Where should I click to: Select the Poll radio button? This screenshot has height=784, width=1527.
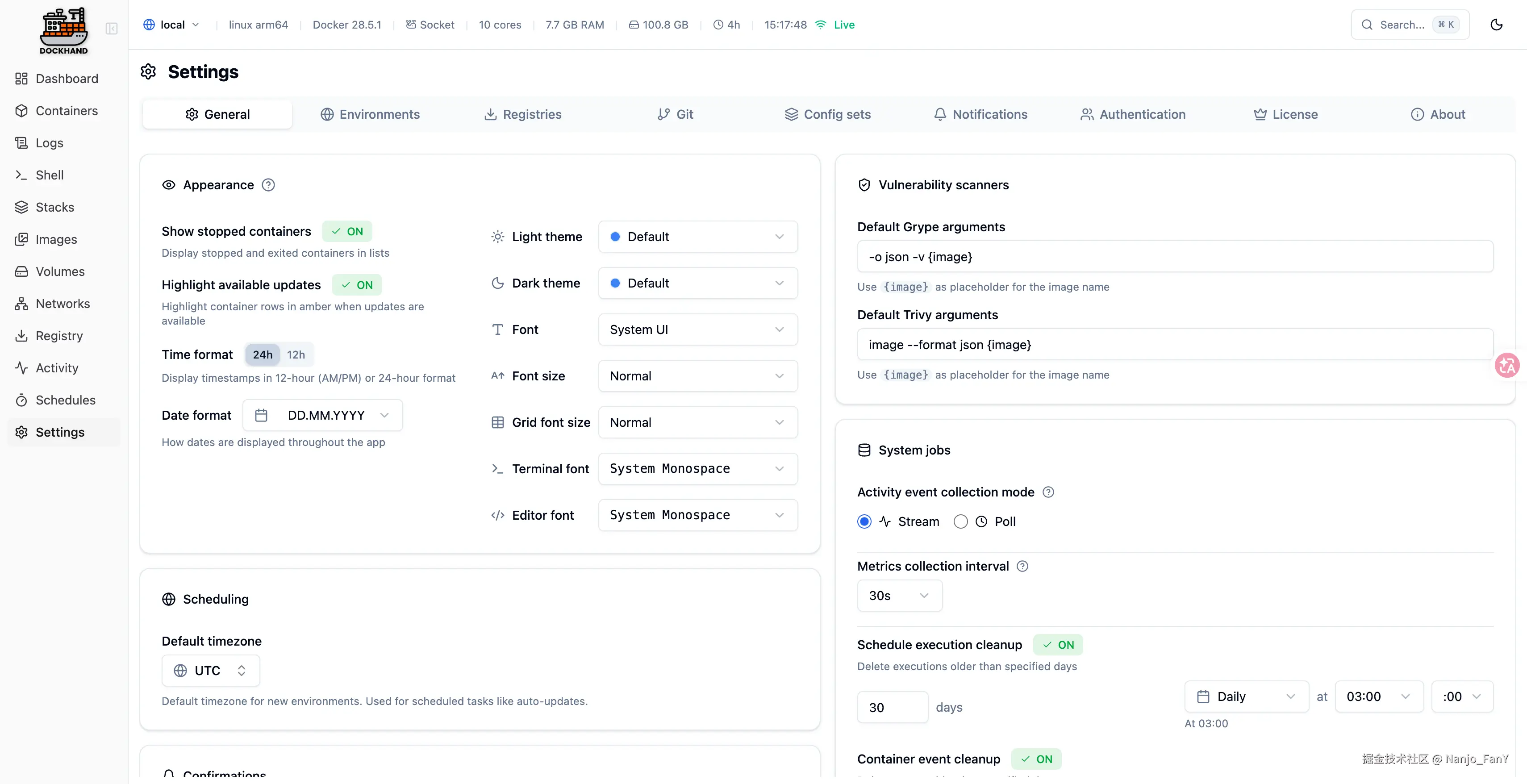(960, 521)
